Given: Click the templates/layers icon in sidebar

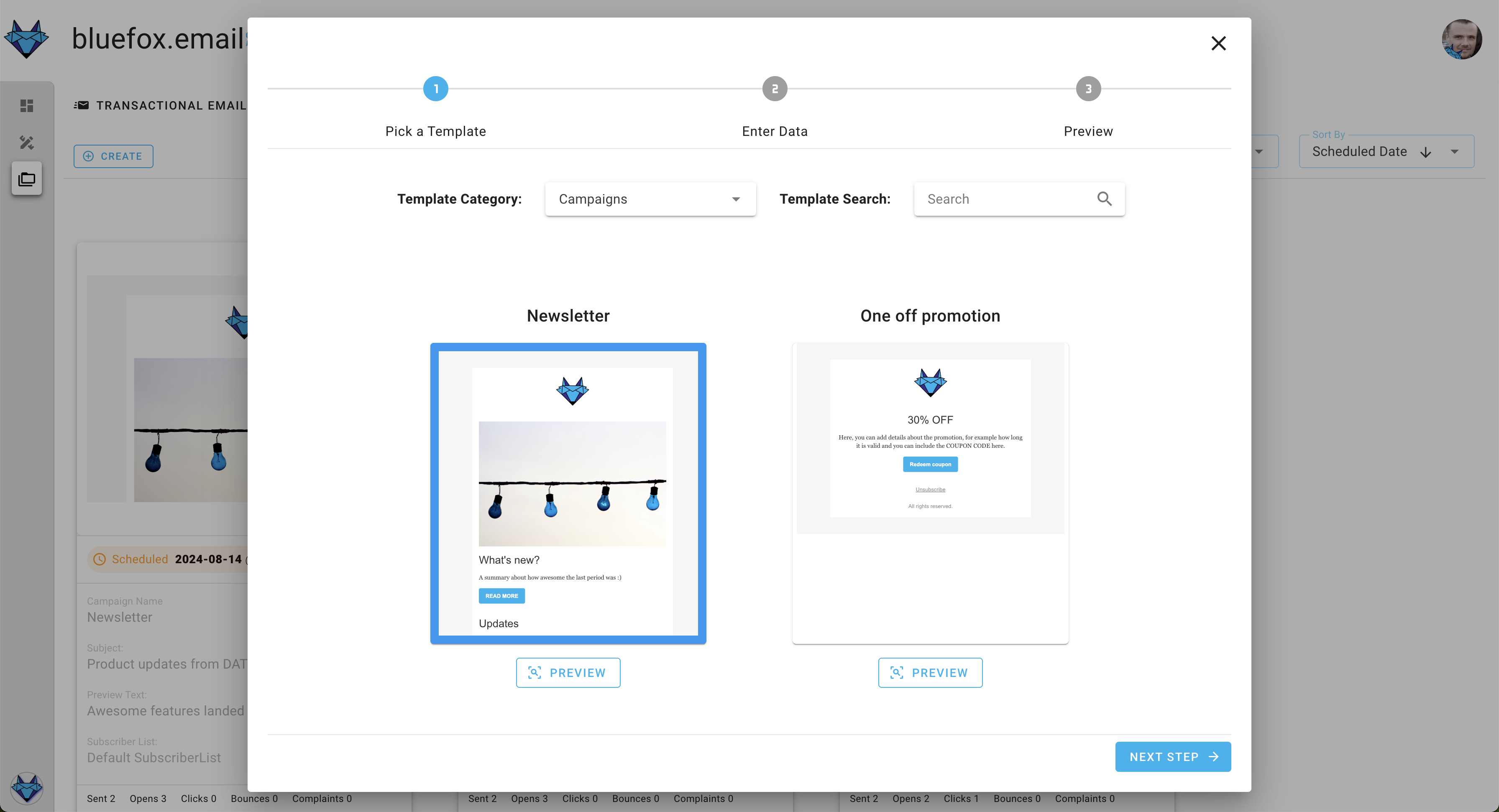Looking at the screenshot, I should [27, 179].
